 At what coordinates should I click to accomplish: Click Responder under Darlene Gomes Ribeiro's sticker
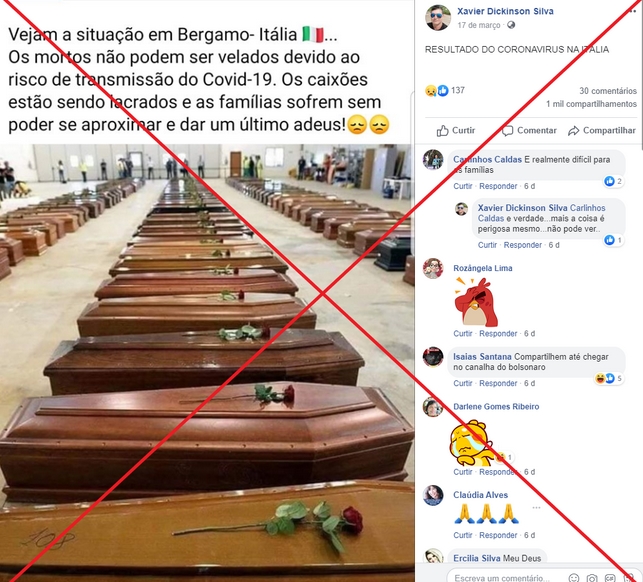[498, 472]
